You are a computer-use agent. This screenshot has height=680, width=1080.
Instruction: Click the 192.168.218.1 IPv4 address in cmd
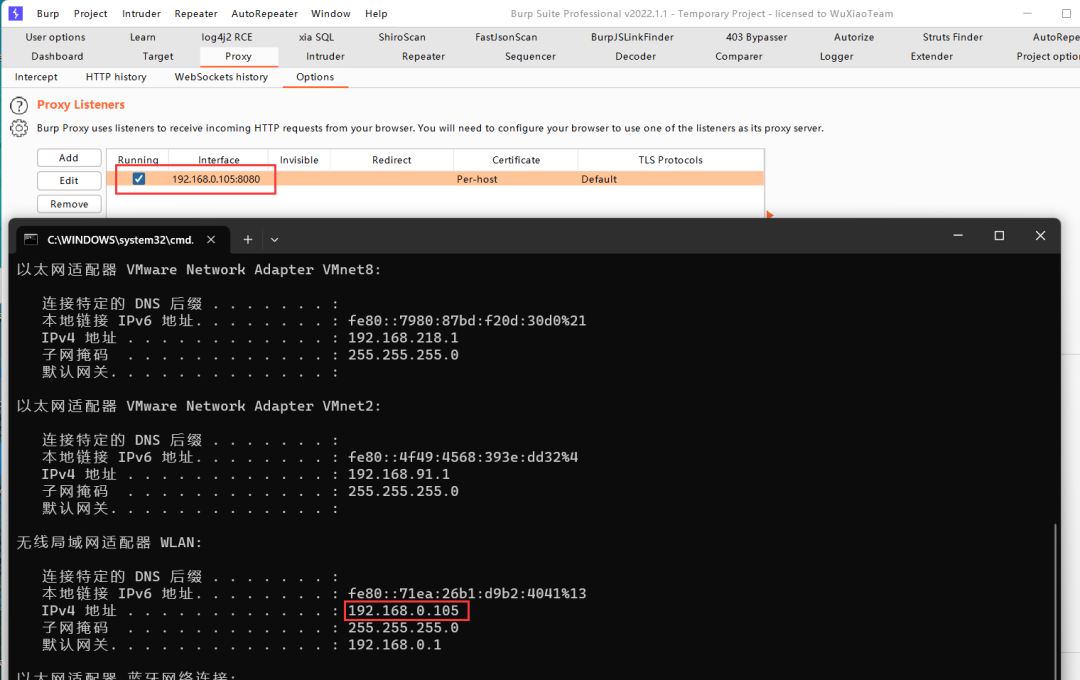[403, 338]
